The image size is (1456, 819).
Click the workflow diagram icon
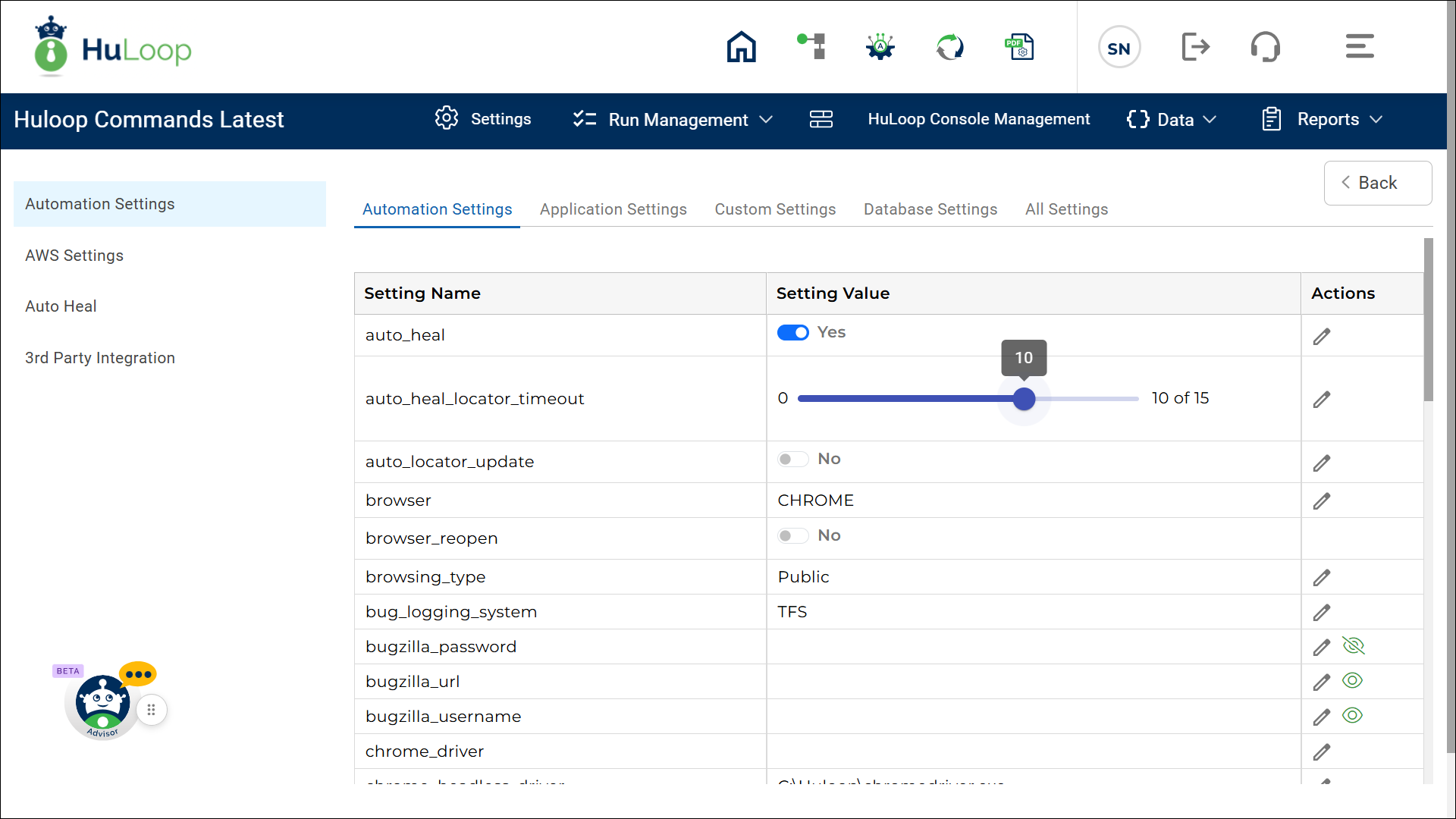(x=811, y=47)
